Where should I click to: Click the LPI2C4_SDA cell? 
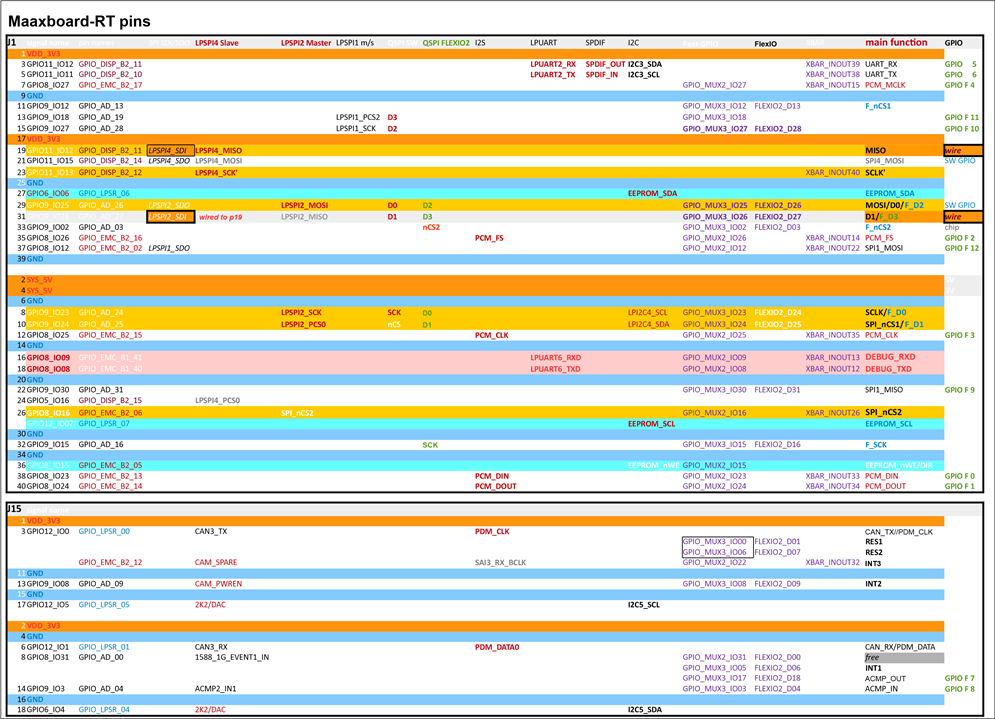pyautogui.click(x=649, y=324)
